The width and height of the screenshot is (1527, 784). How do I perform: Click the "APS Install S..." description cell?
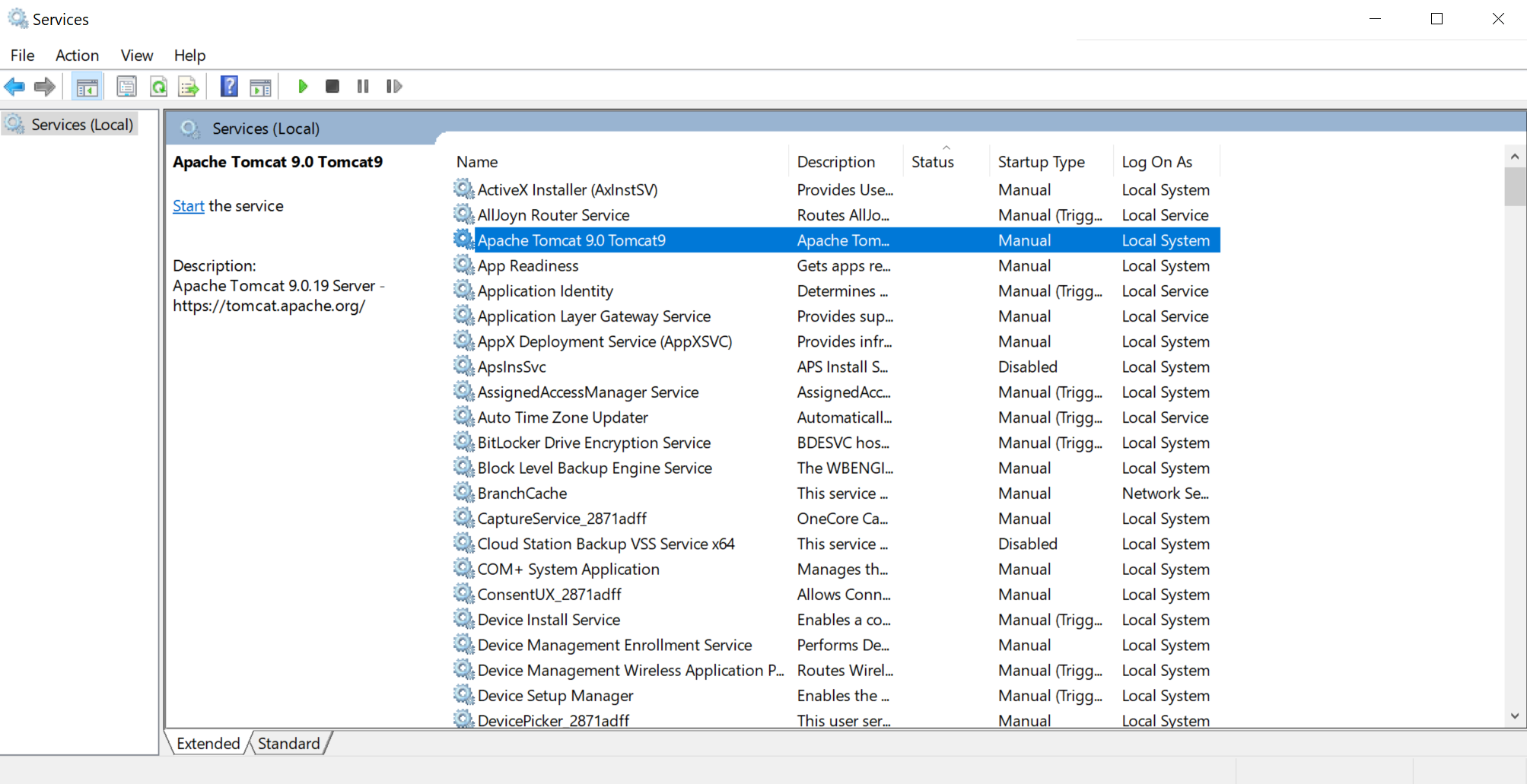click(842, 367)
